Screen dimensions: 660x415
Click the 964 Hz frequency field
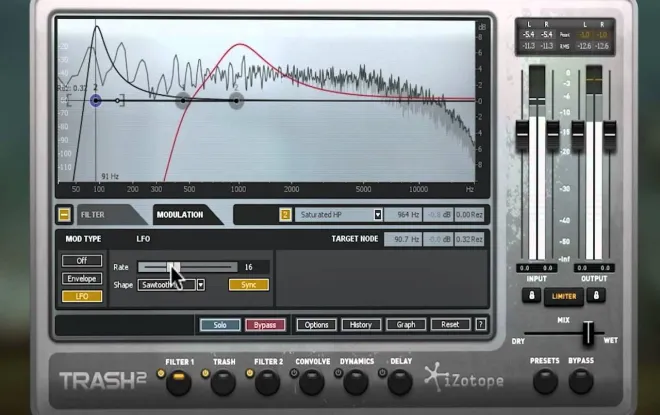pos(403,215)
